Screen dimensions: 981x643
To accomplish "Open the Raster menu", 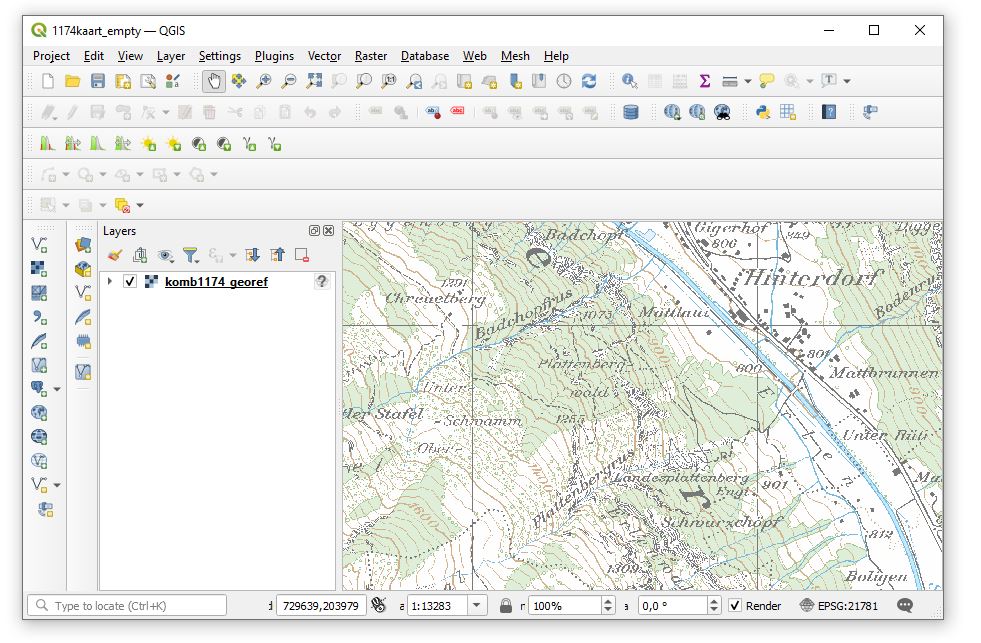I will [x=370, y=56].
